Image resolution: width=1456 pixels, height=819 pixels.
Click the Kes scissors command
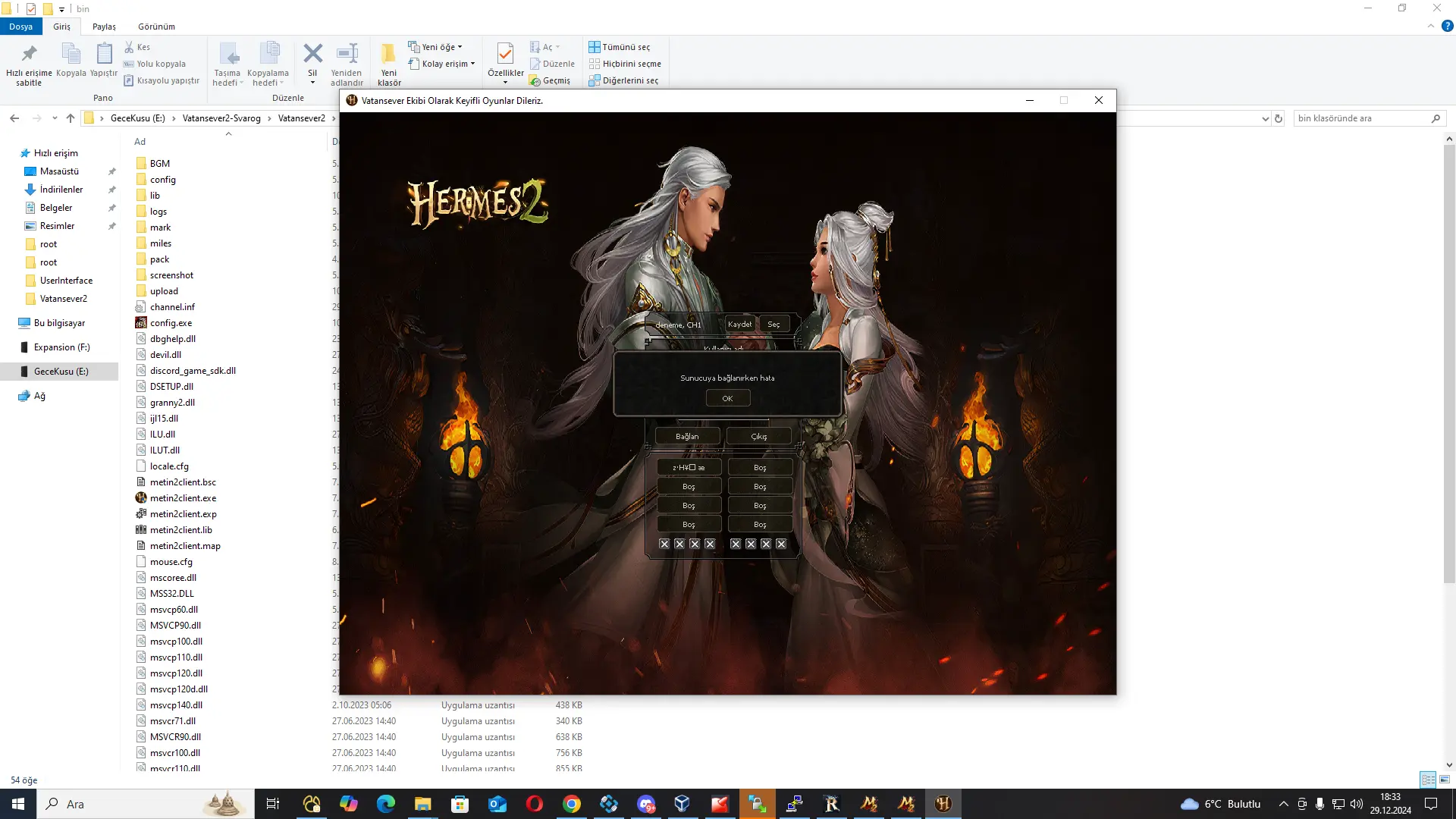(137, 47)
